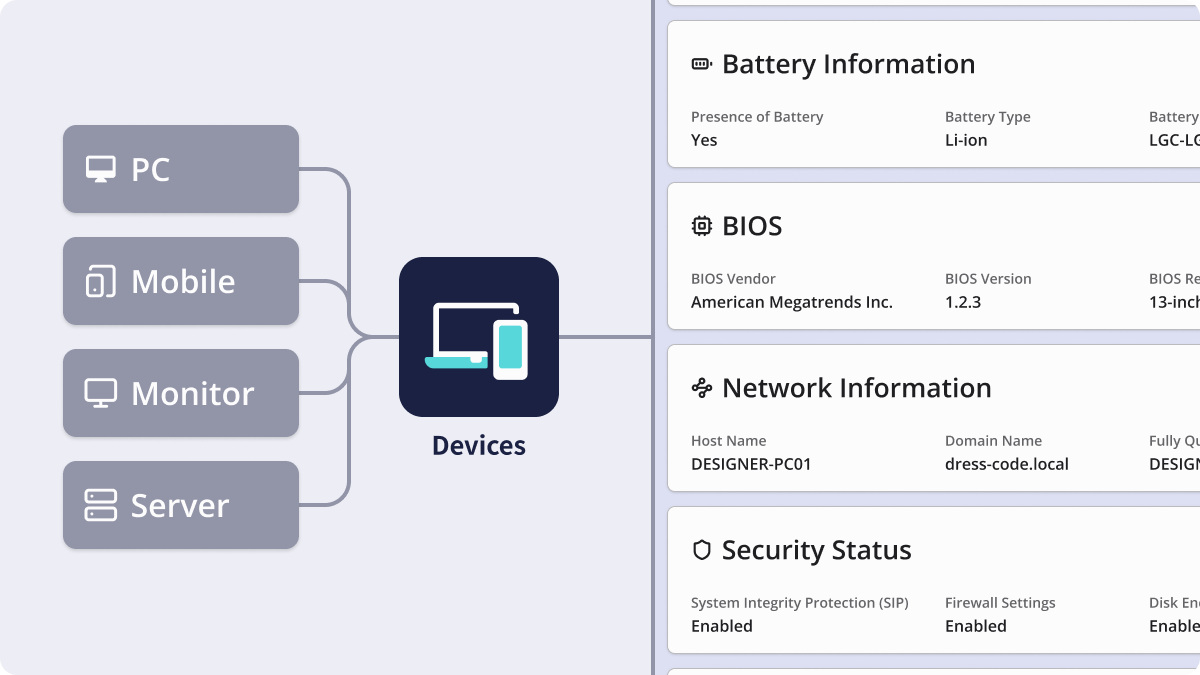Click the American Megatrends Inc. vendor value
The image size is (1200, 675).
(x=791, y=302)
